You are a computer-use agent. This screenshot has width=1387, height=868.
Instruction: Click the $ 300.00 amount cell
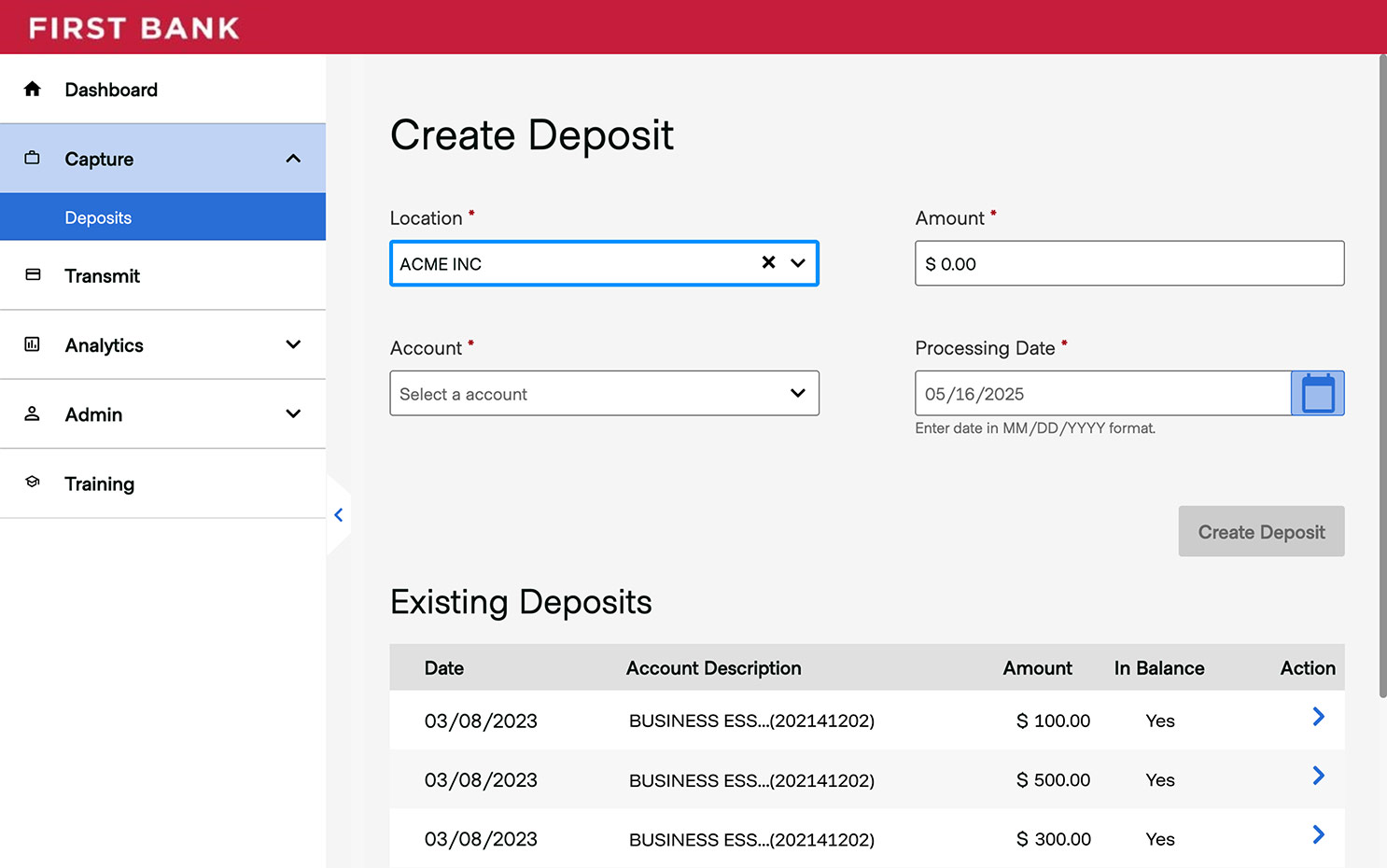(x=1054, y=839)
